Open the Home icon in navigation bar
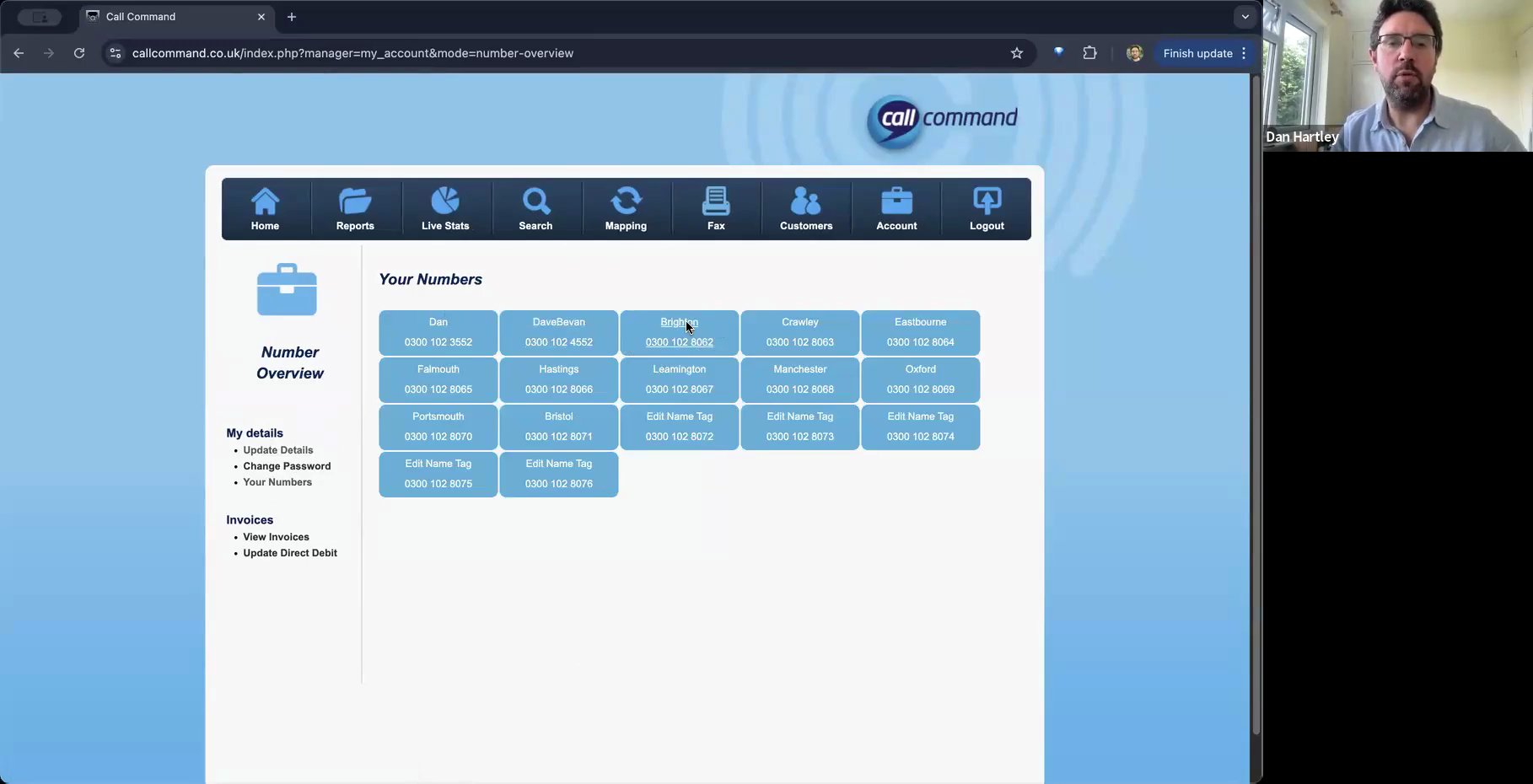 (265, 201)
